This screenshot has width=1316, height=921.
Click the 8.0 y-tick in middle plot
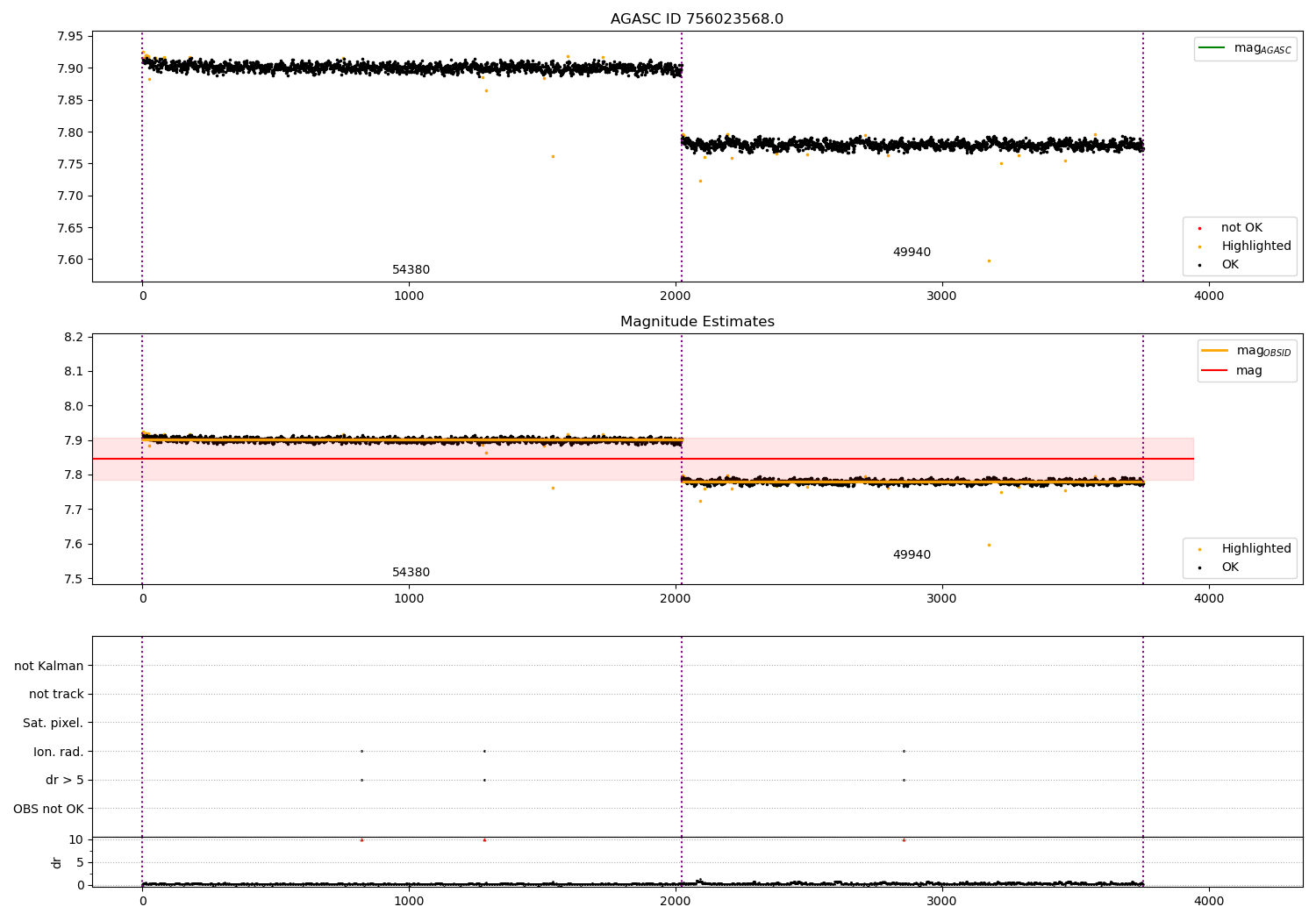pos(74,407)
